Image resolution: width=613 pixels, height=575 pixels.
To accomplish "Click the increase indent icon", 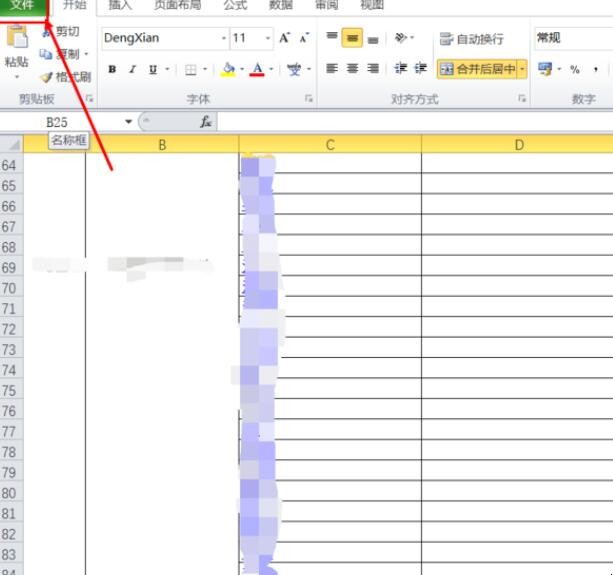I will point(420,69).
